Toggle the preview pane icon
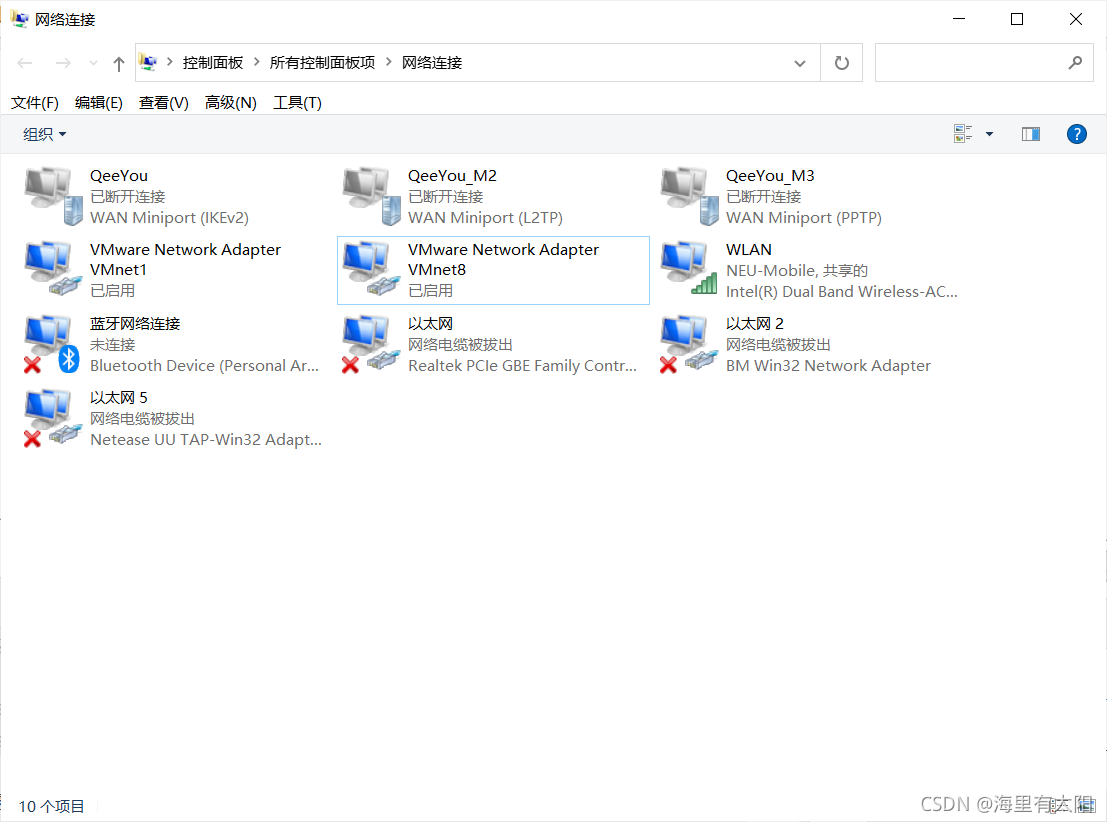This screenshot has width=1107, height=822. tap(1031, 134)
